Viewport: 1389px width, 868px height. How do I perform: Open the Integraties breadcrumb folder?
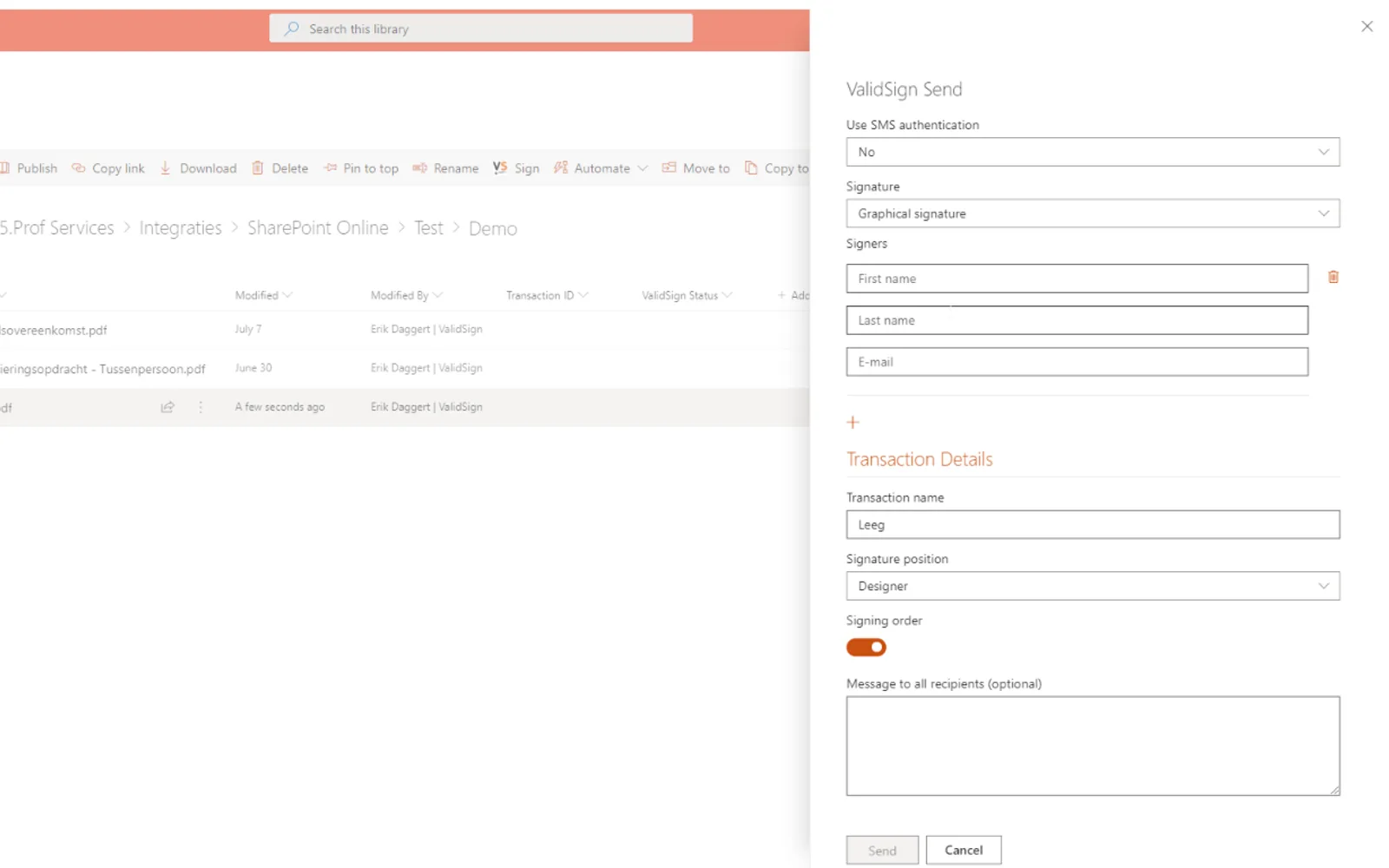click(181, 228)
